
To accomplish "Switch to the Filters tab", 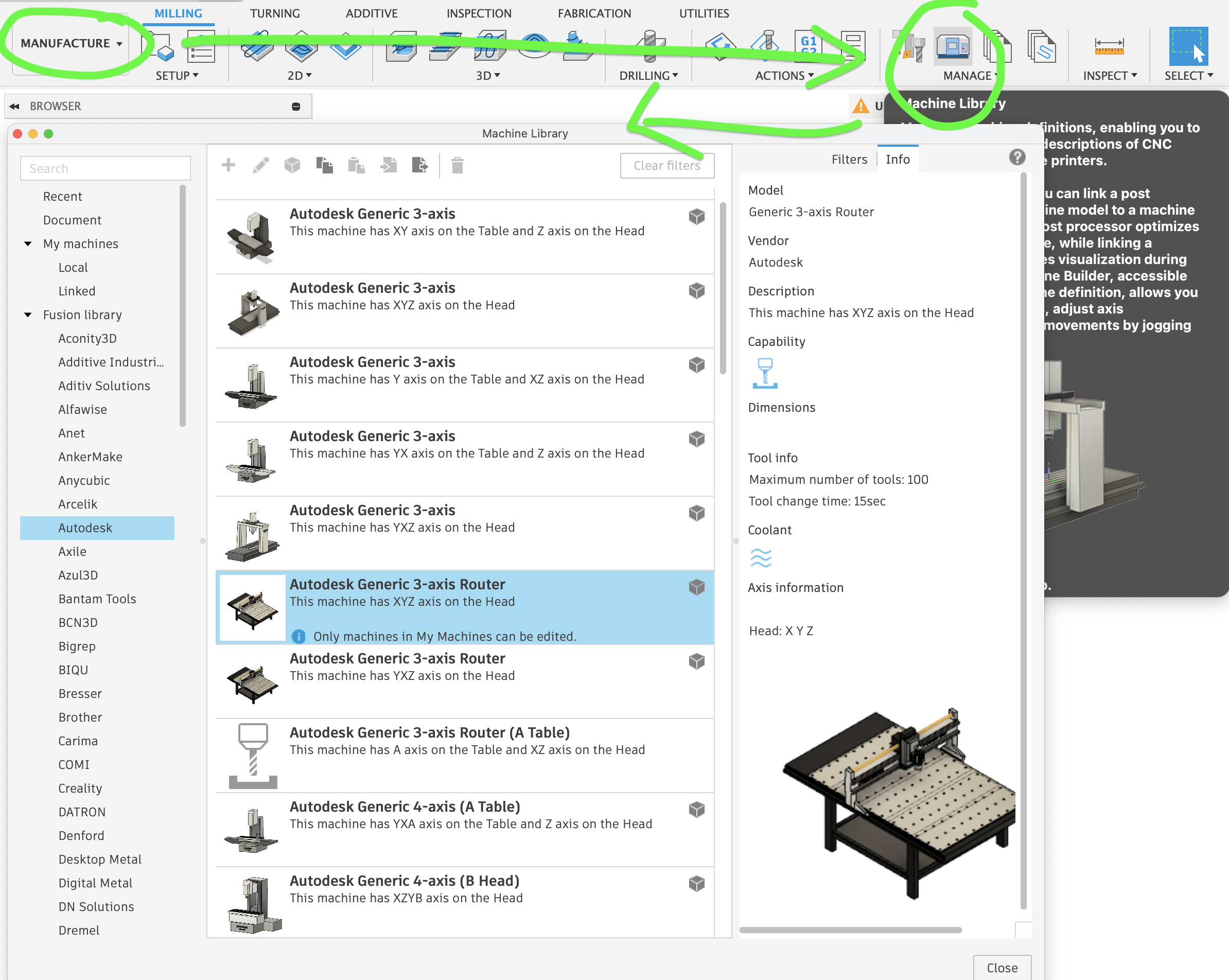I will click(849, 160).
